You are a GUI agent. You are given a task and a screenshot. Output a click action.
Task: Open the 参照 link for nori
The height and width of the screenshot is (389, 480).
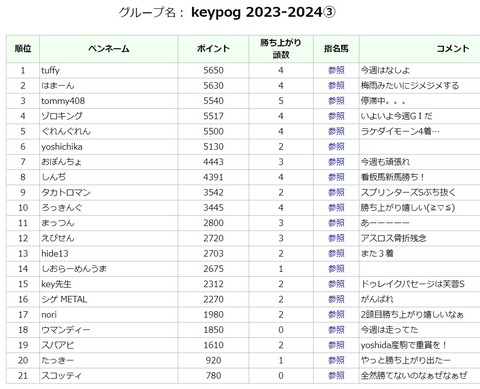pos(336,315)
